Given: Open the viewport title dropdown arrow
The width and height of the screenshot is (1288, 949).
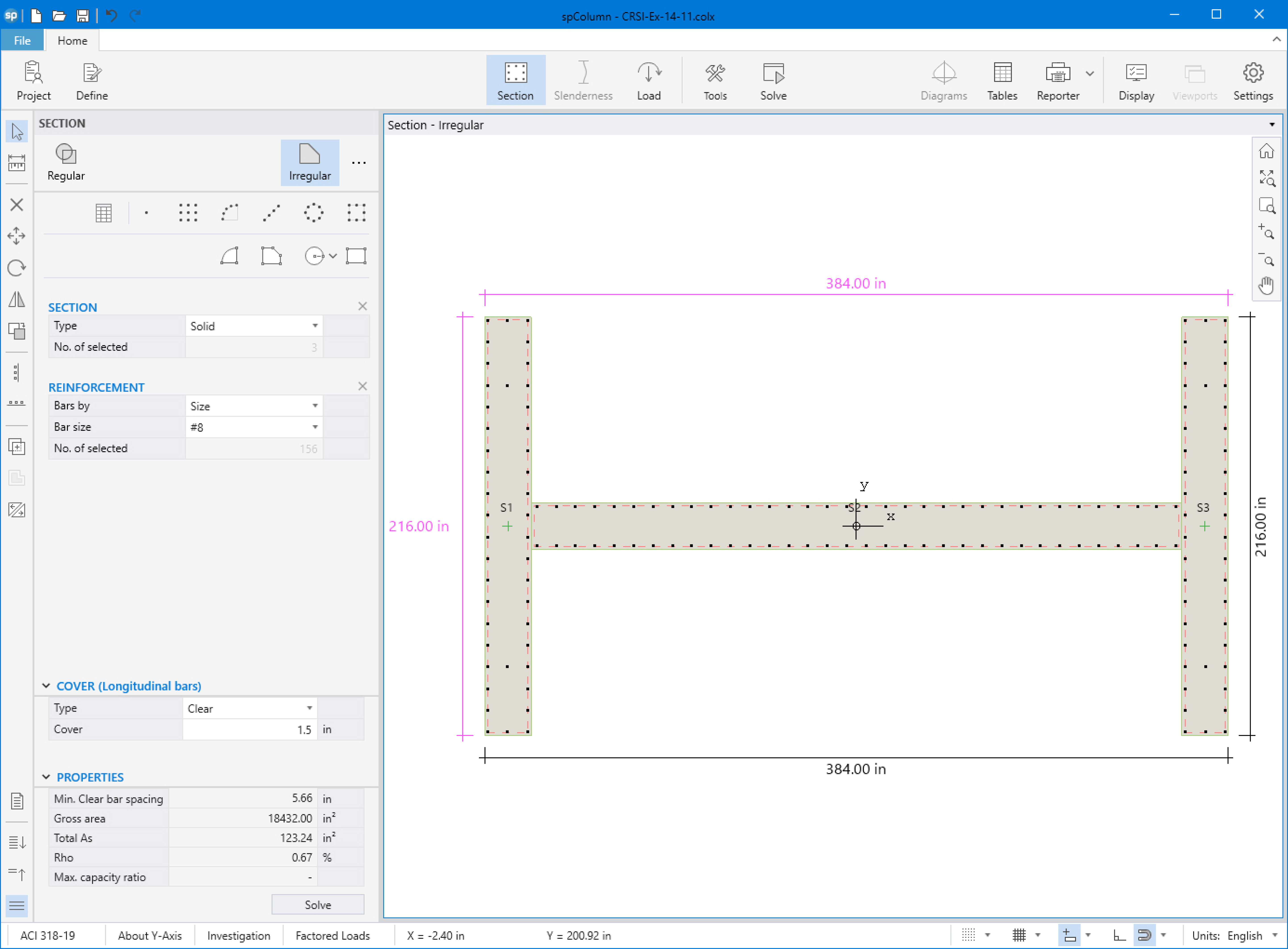Looking at the screenshot, I should [1272, 125].
